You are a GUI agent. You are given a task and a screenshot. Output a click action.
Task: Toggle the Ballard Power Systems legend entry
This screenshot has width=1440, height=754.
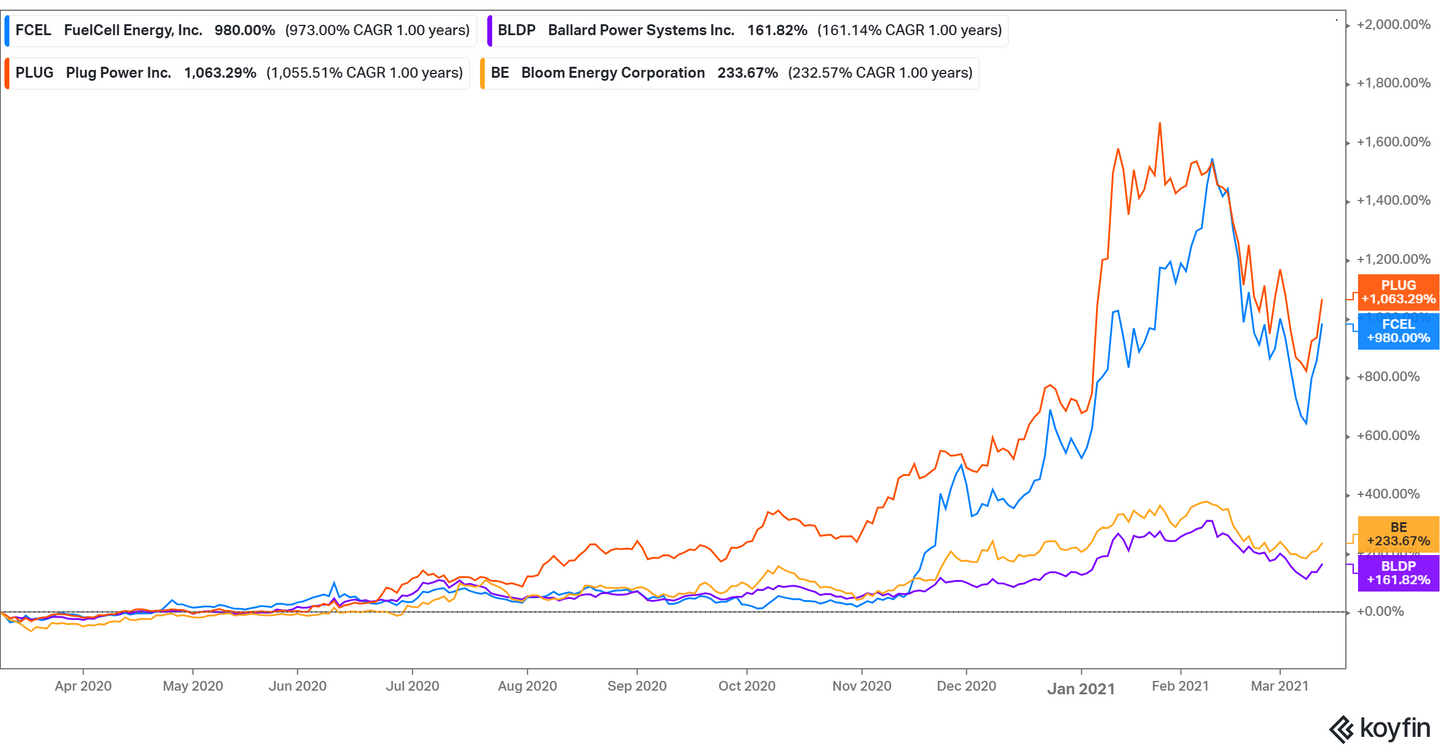[x=640, y=30]
